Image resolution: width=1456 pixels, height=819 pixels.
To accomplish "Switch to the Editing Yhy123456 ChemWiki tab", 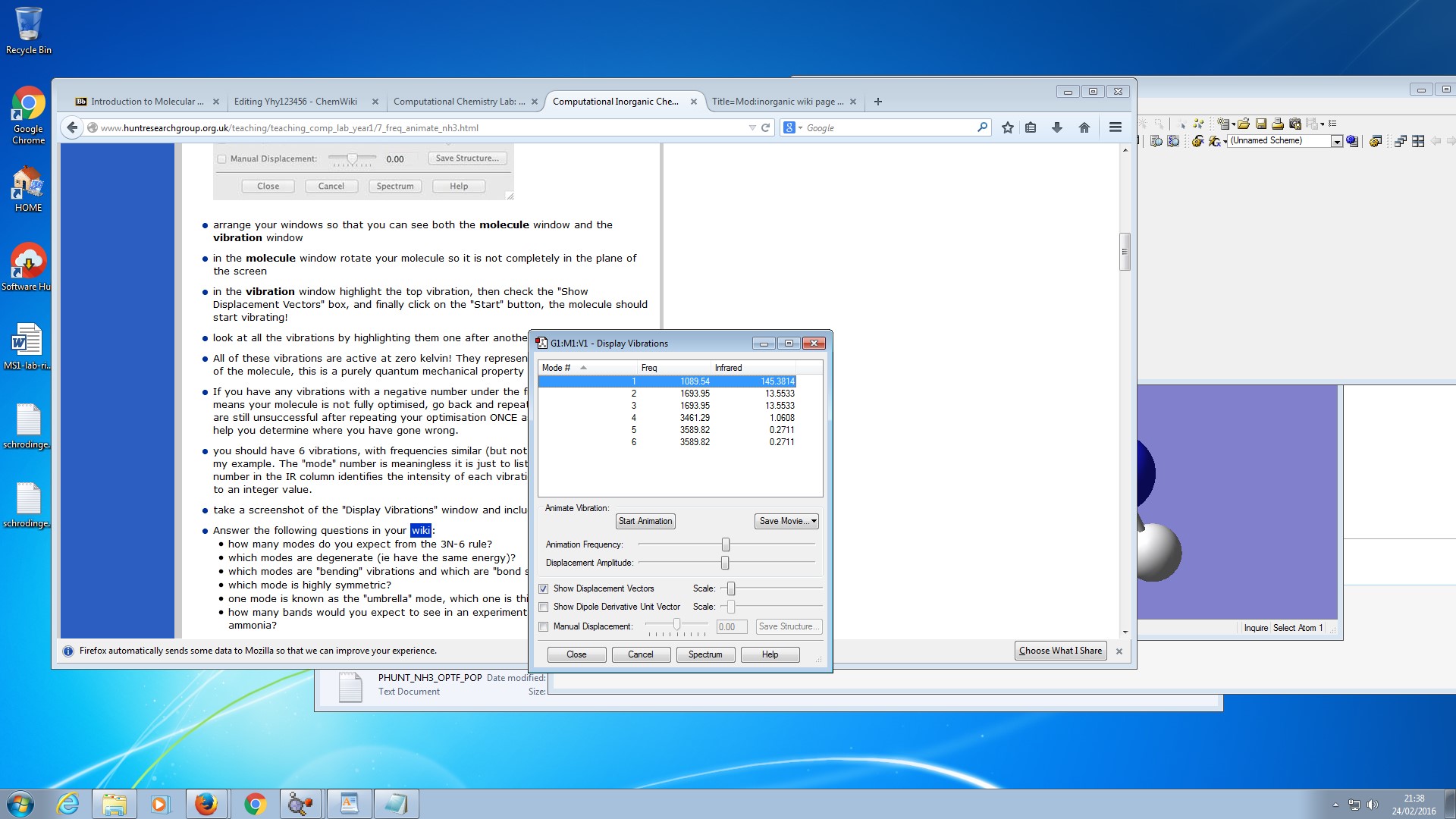I will pyautogui.click(x=296, y=102).
